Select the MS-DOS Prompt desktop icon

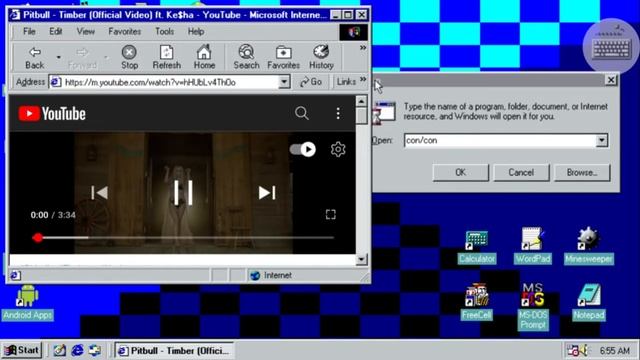[533, 306]
